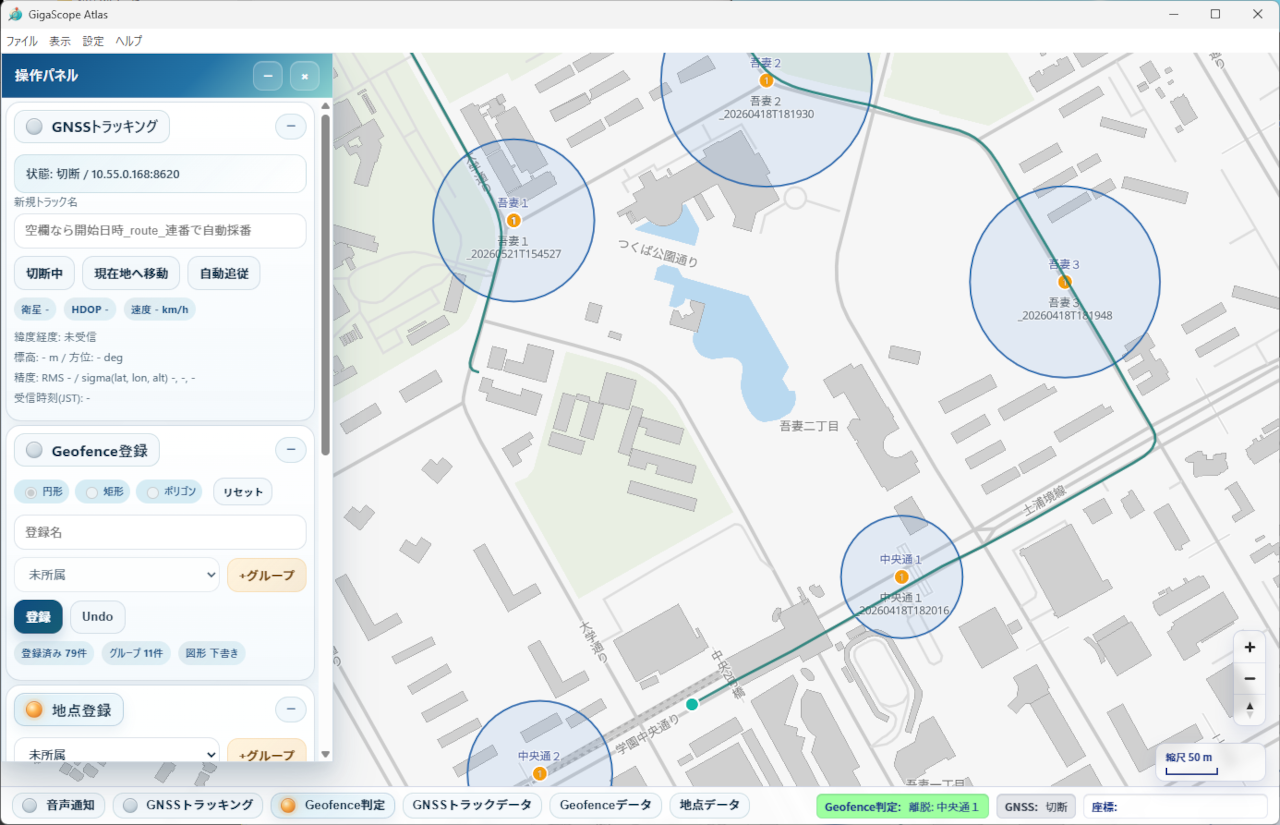Screen dimensions: 1280x825
Task: Click the Geofence判定 離脱 status indicator
Action: tap(903, 806)
